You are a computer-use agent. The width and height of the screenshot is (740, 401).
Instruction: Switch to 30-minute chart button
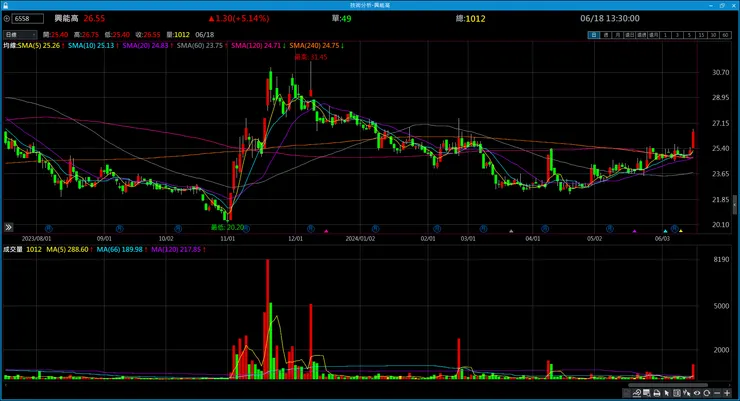tap(714, 35)
